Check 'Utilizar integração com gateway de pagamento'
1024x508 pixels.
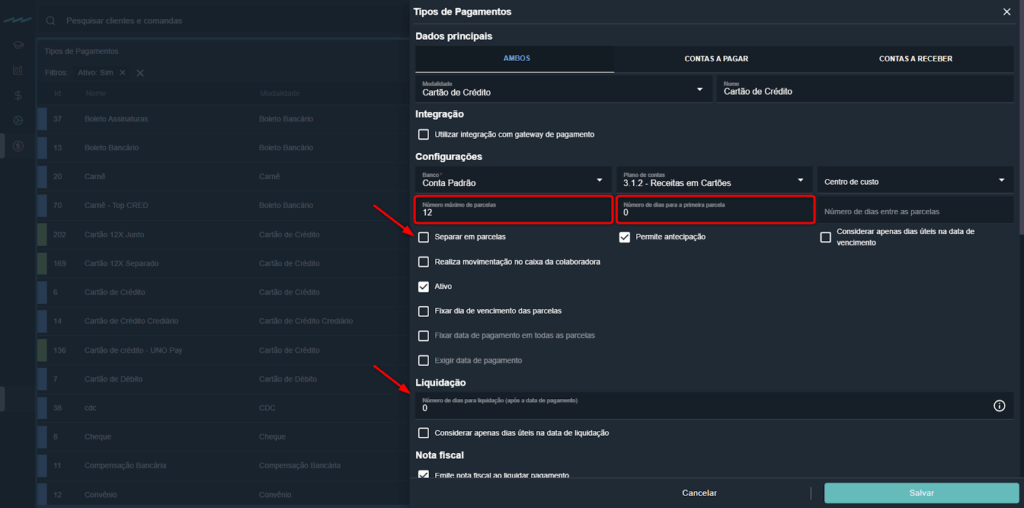(x=424, y=134)
